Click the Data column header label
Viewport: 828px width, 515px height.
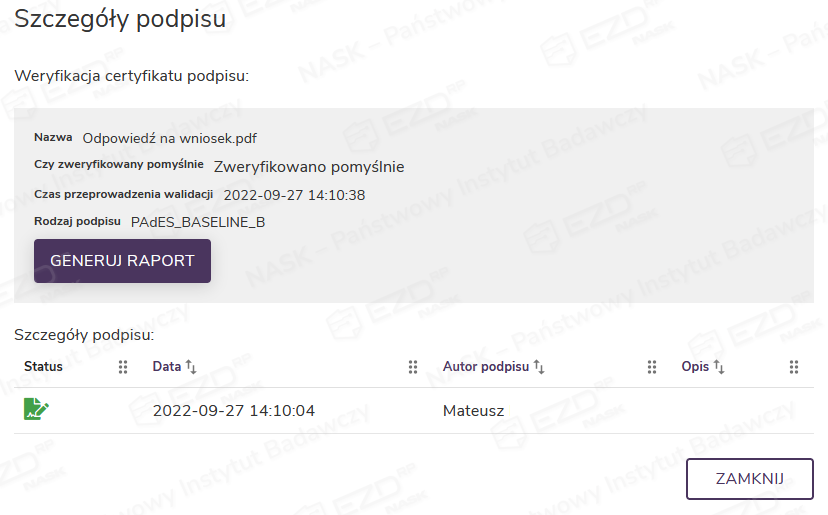(x=166, y=367)
